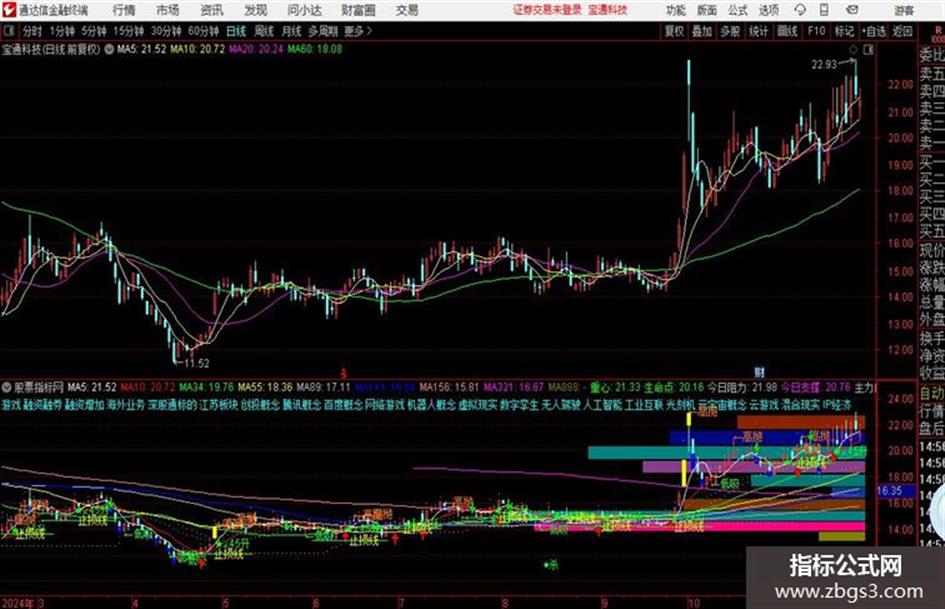
Task: Switch to 60分钟 period
Action: pos(203,31)
